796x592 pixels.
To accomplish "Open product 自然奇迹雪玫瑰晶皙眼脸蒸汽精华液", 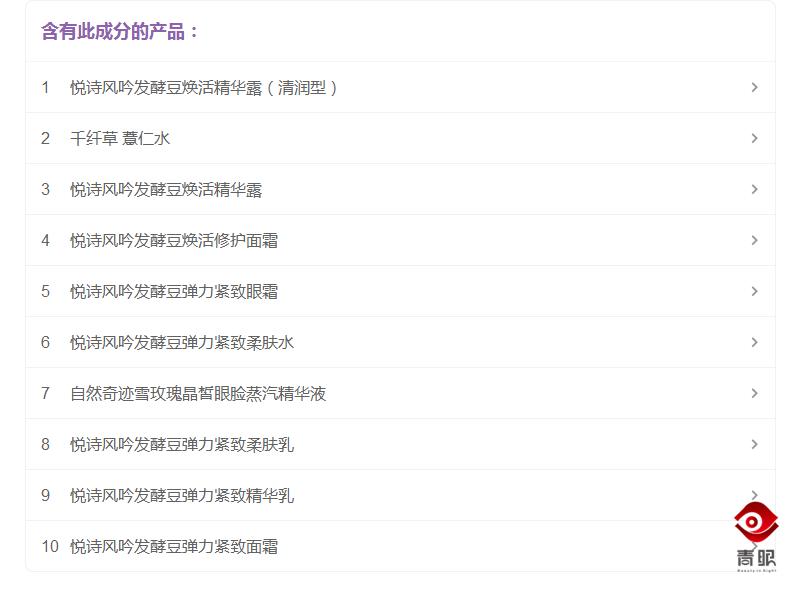I will [x=400, y=393].
